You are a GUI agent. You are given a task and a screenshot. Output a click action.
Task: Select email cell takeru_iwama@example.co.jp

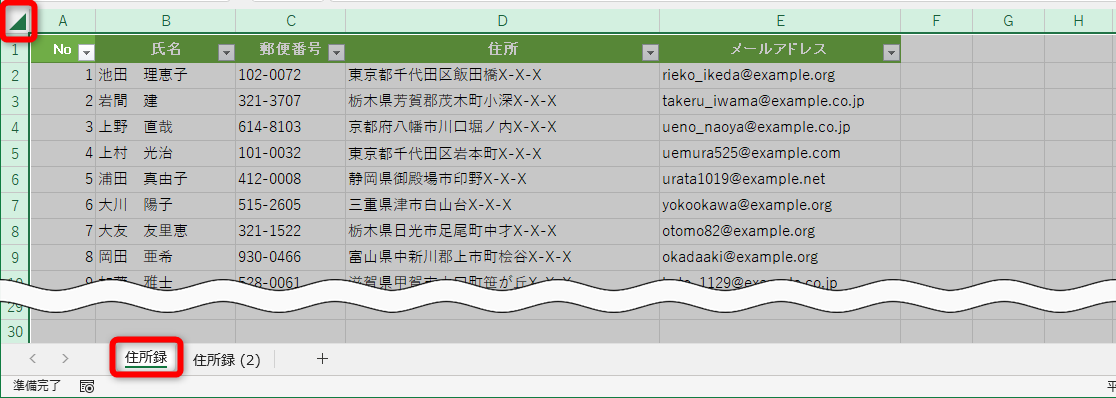(x=780, y=102)
